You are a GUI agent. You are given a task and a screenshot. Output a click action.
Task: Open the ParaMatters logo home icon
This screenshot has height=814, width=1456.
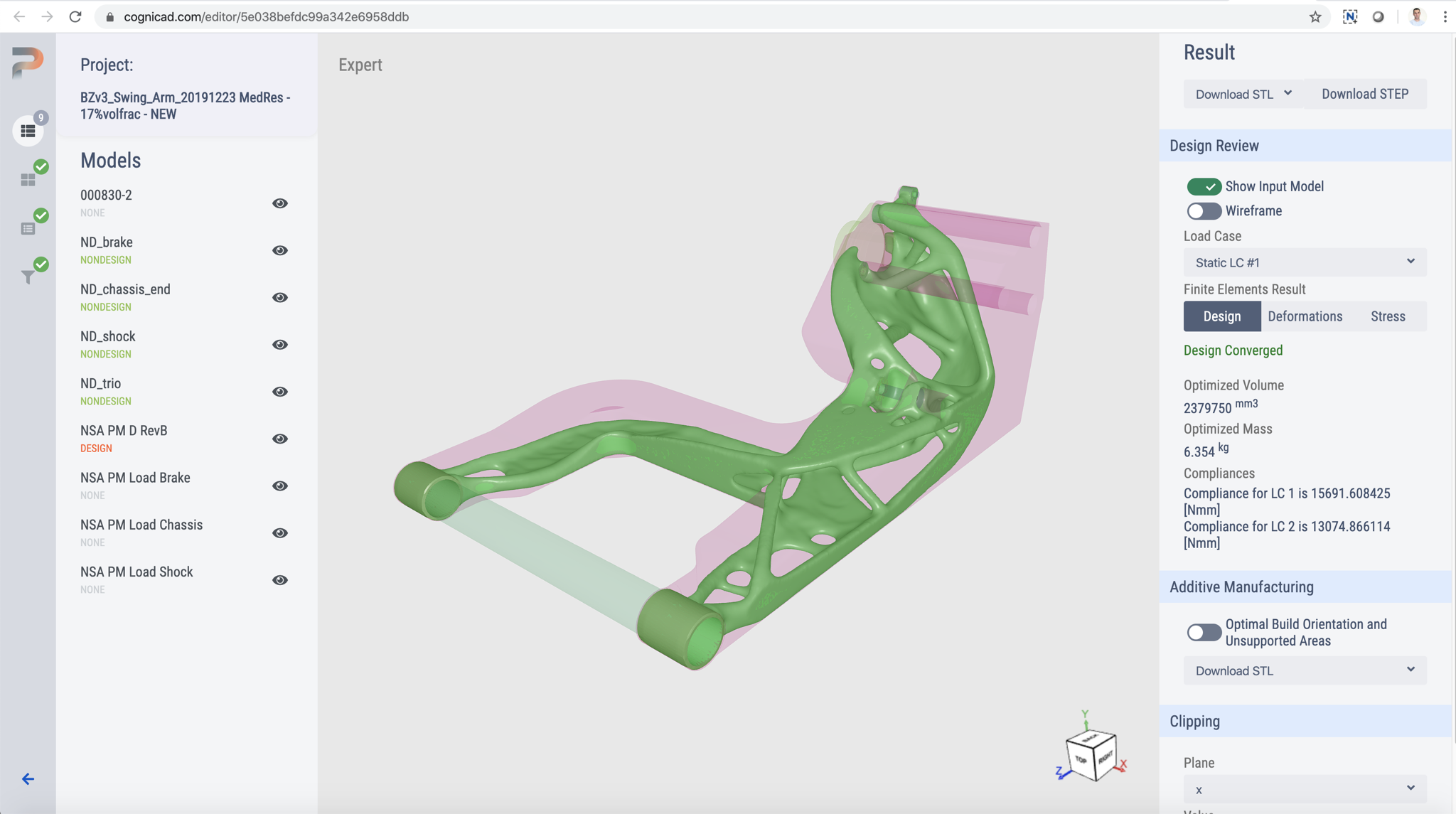tap(27, 63)
